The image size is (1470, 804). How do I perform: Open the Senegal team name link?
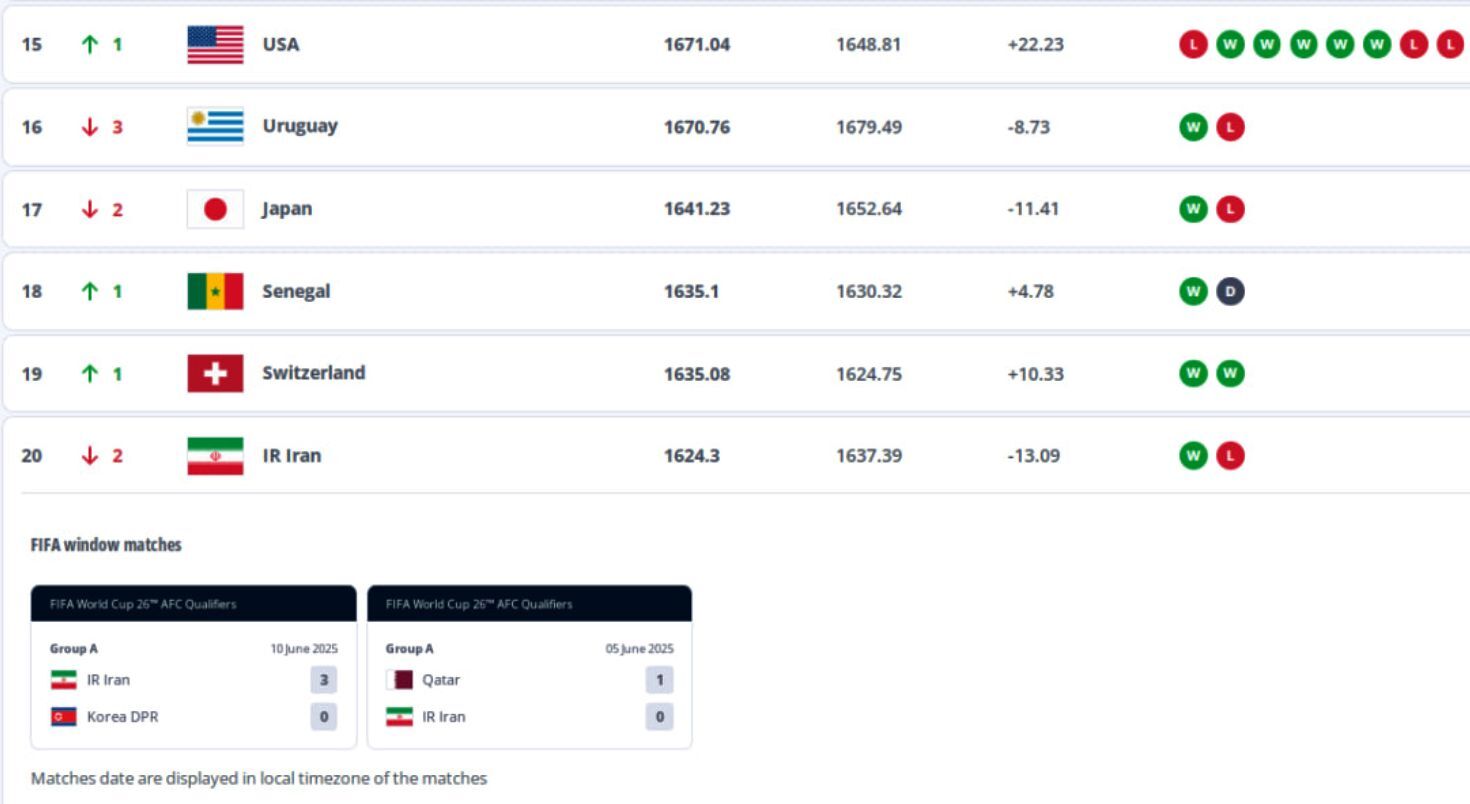296,291
